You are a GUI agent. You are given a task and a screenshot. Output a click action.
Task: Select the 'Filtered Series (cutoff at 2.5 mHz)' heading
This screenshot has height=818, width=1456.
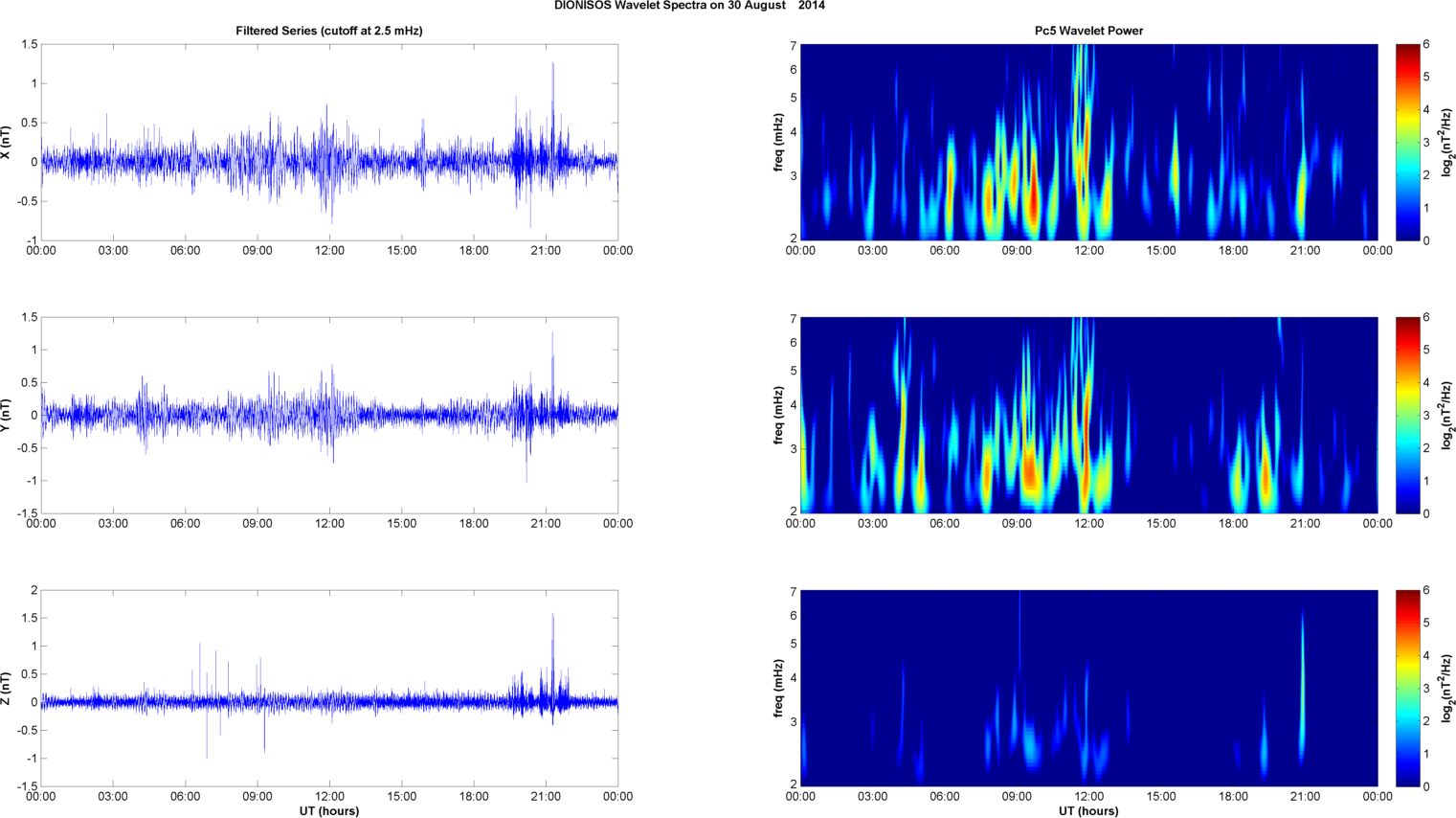[x=329, y=31]
